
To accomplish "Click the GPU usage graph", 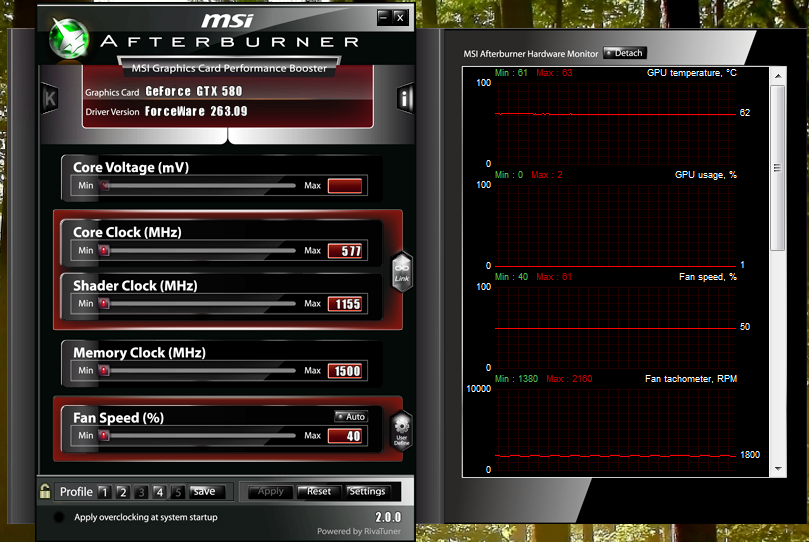I will (616, 225).
